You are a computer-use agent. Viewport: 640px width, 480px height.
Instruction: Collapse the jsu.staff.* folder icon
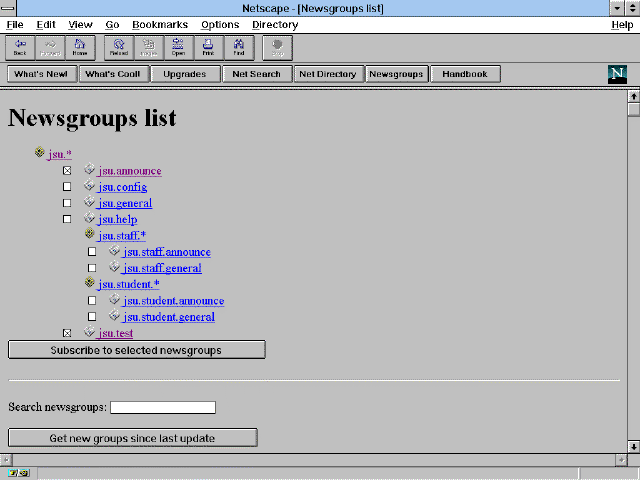click(89, 234)
